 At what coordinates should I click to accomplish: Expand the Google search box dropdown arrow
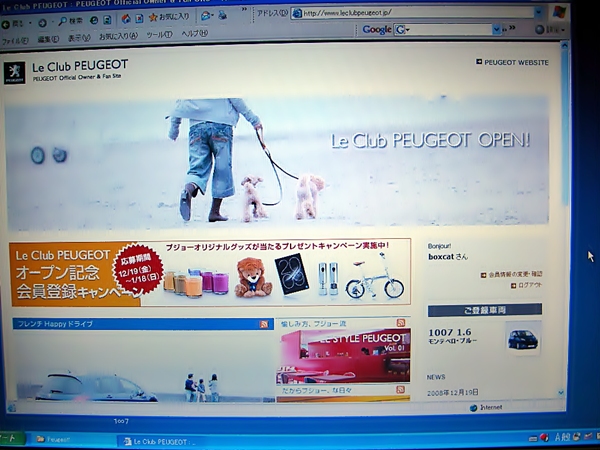[x=496, y=29]
